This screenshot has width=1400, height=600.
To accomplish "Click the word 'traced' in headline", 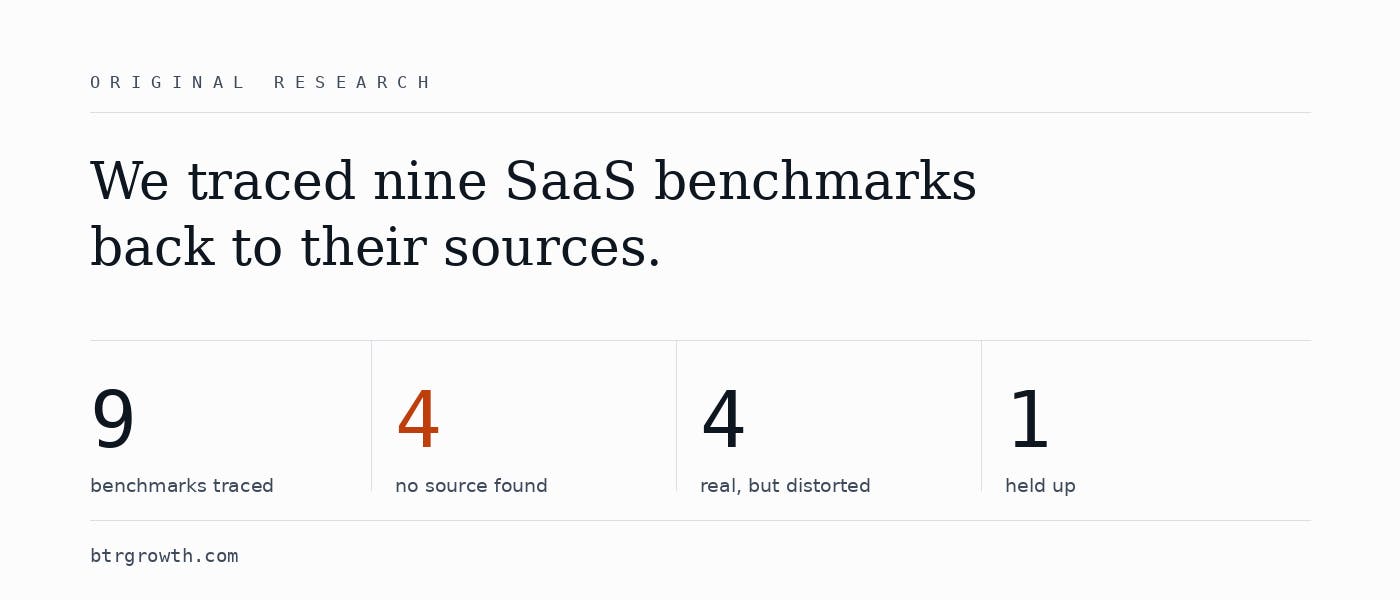I will [x=271, y=183].
